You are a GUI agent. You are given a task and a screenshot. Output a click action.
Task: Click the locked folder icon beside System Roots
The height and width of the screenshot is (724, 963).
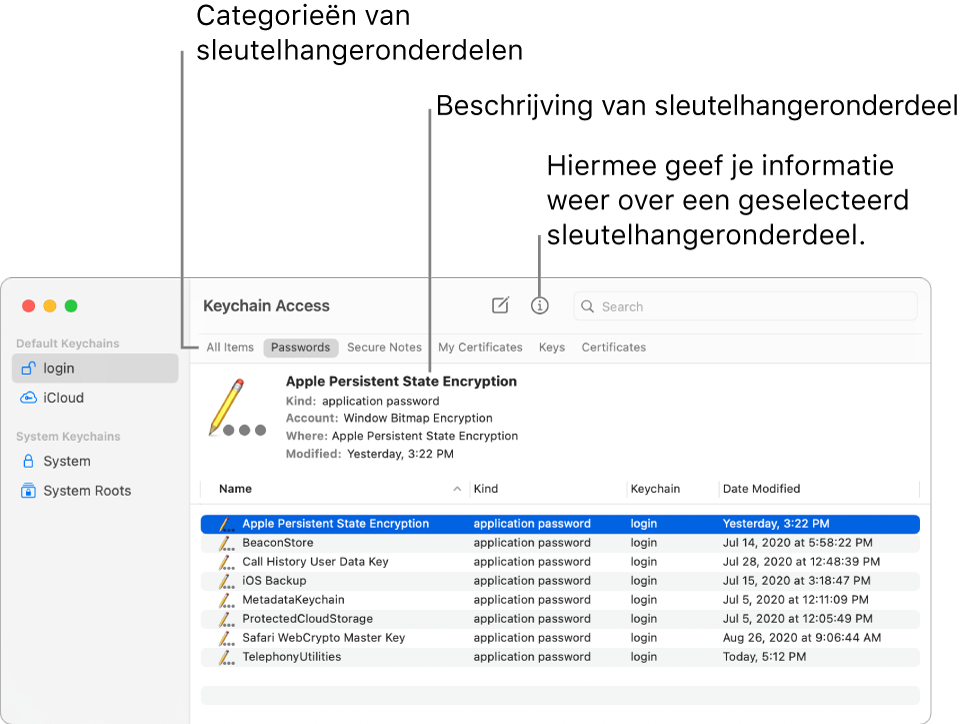pos(28,491)
